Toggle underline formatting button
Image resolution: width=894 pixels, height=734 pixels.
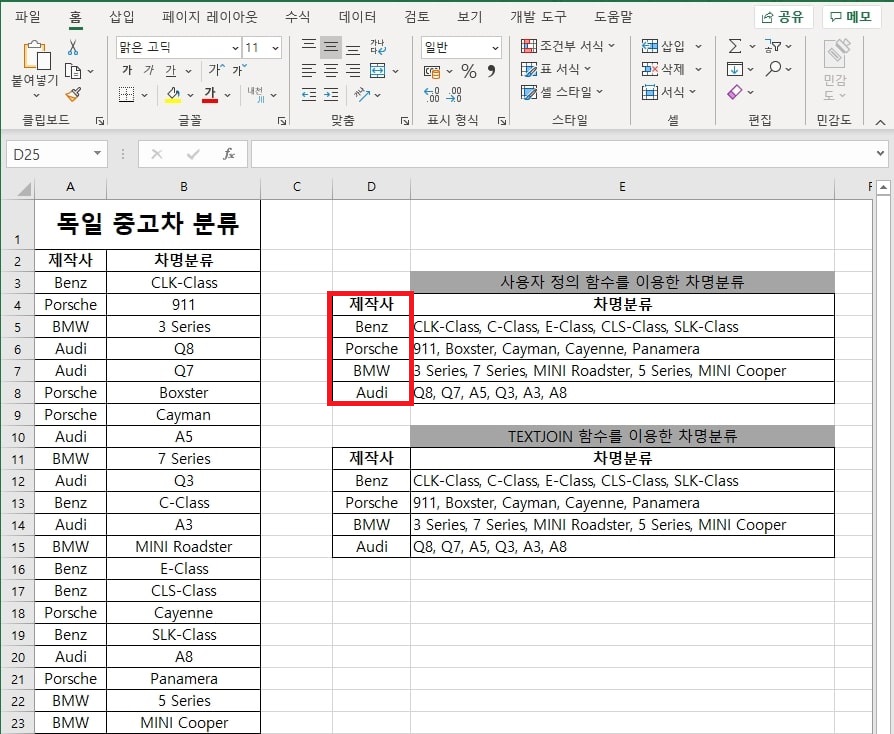(x=170, y=71)
